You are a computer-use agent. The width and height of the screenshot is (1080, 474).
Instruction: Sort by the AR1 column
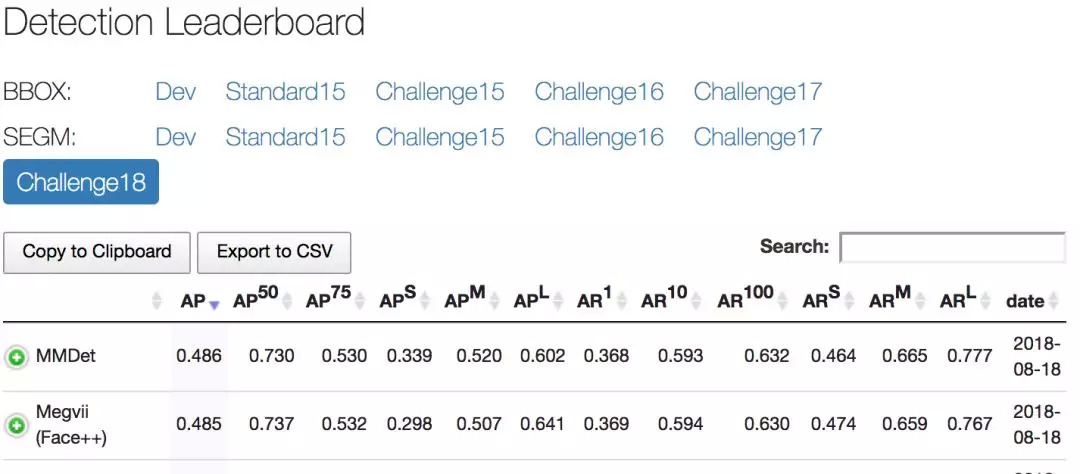pos(596,300)
